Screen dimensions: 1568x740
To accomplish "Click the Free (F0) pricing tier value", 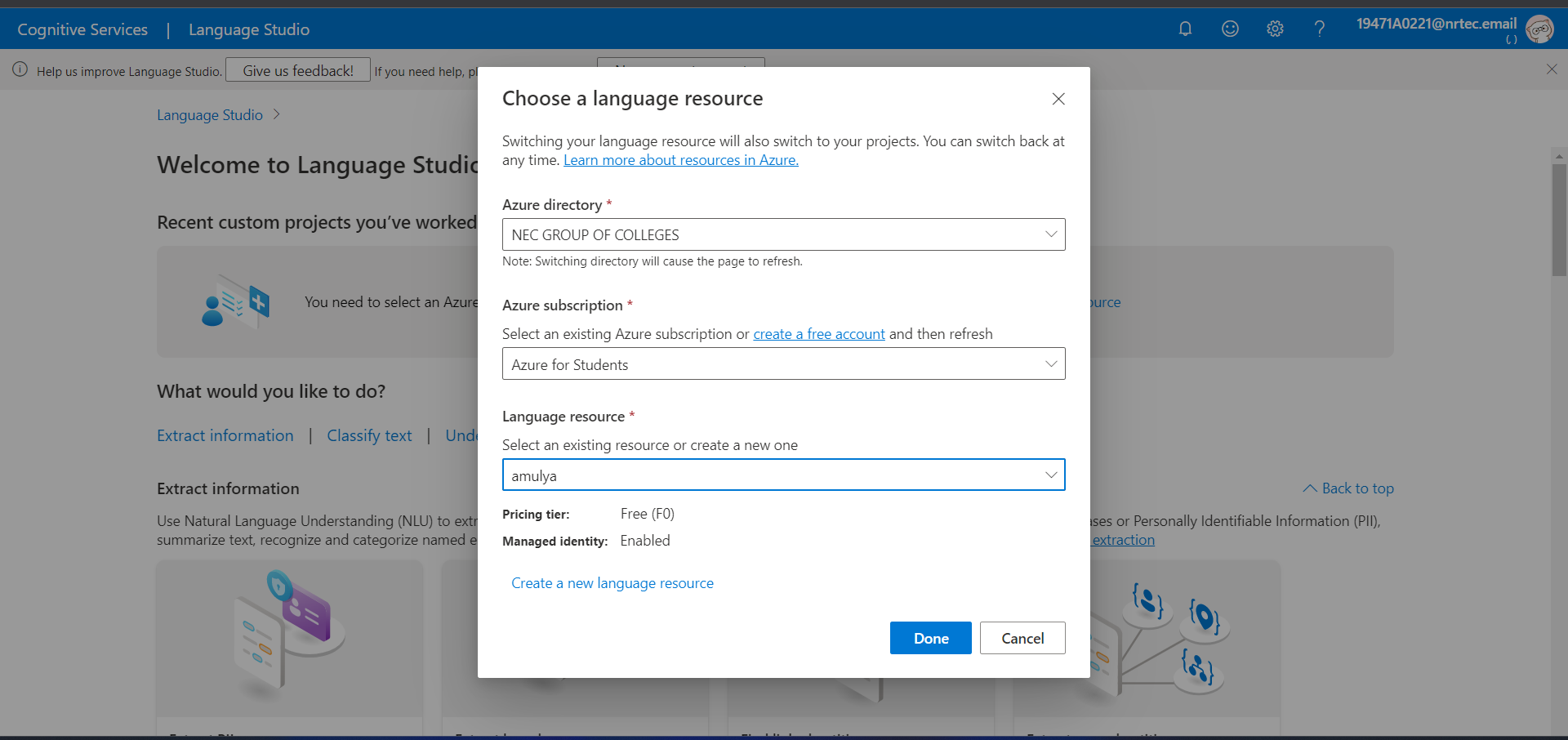I will (648, 514).
